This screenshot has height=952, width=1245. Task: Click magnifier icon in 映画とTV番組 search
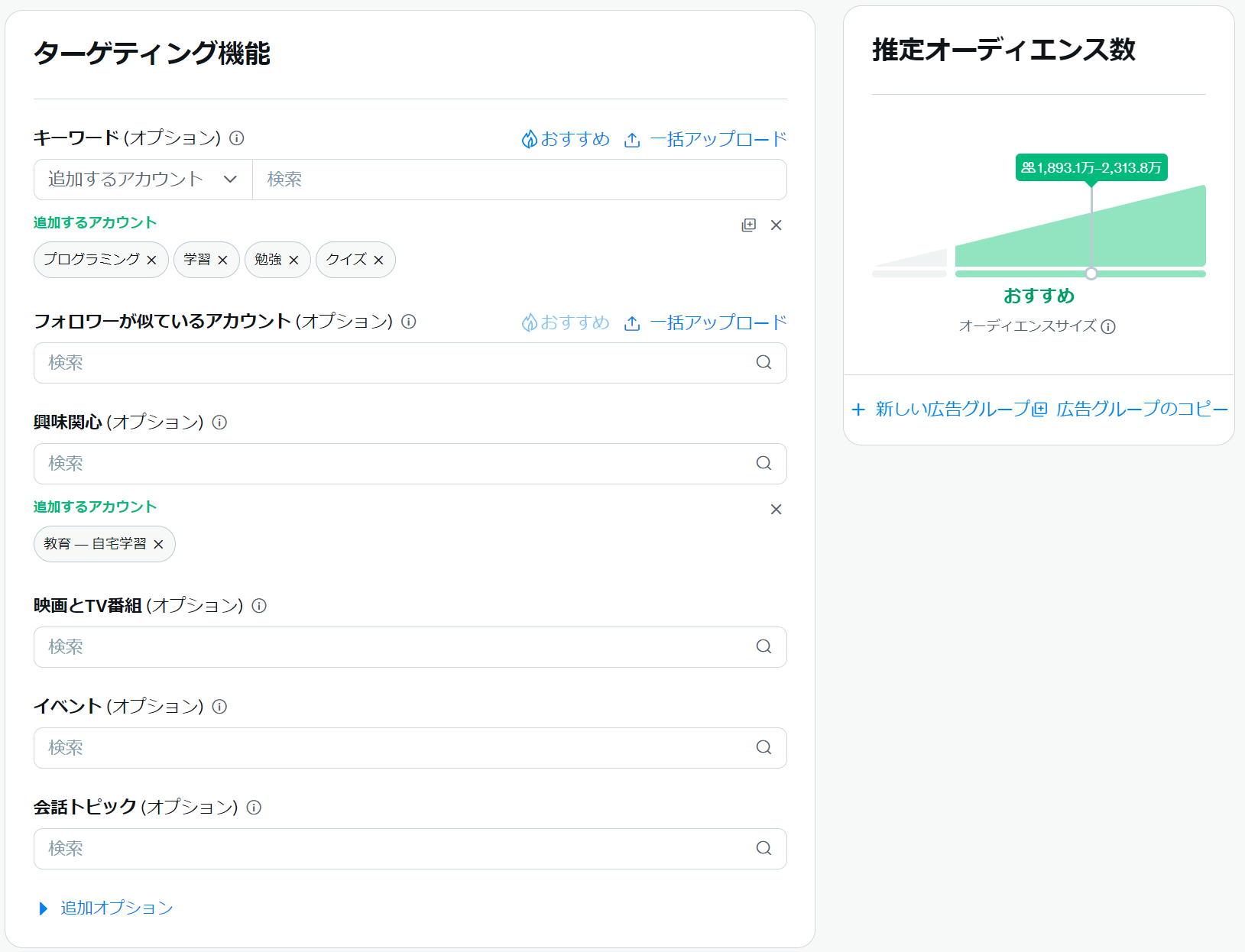click(x=764, y=647)
